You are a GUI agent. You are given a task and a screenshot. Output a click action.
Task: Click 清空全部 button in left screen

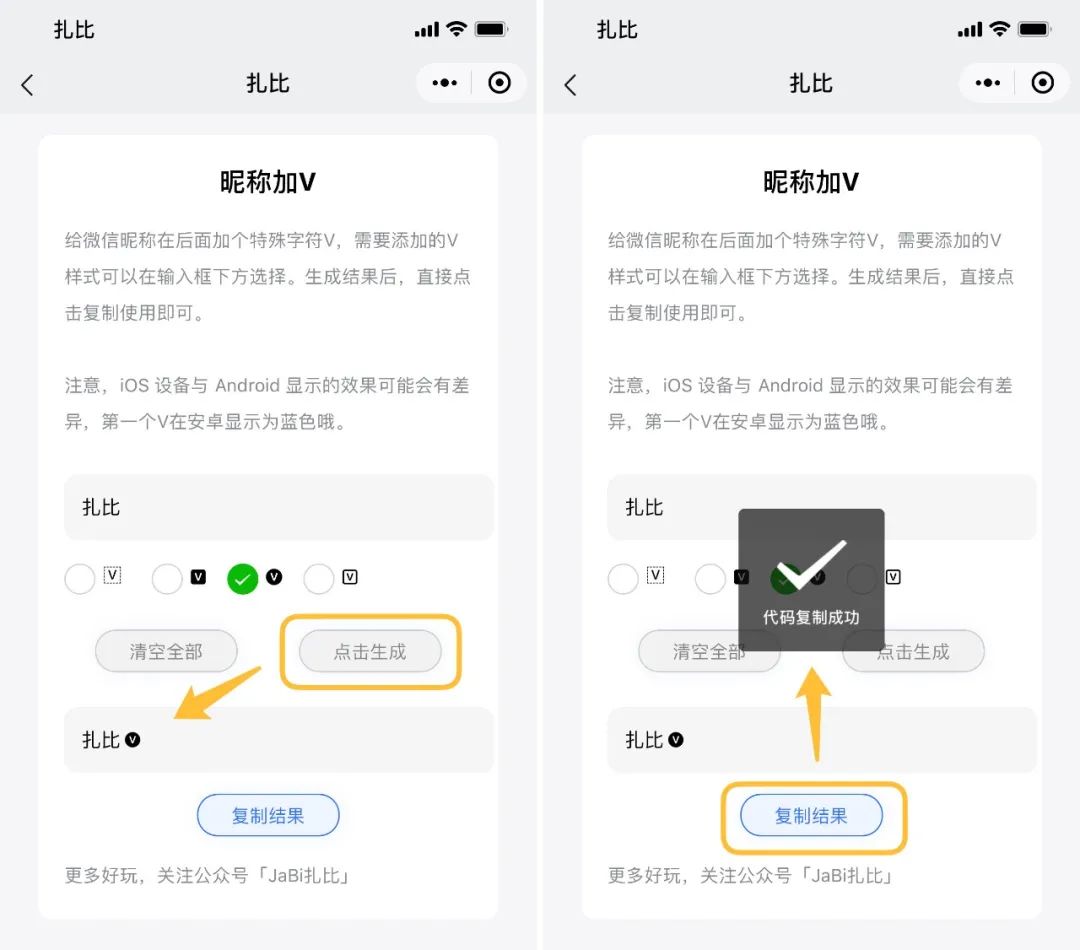pyautogui.click(x=166, y=651)
